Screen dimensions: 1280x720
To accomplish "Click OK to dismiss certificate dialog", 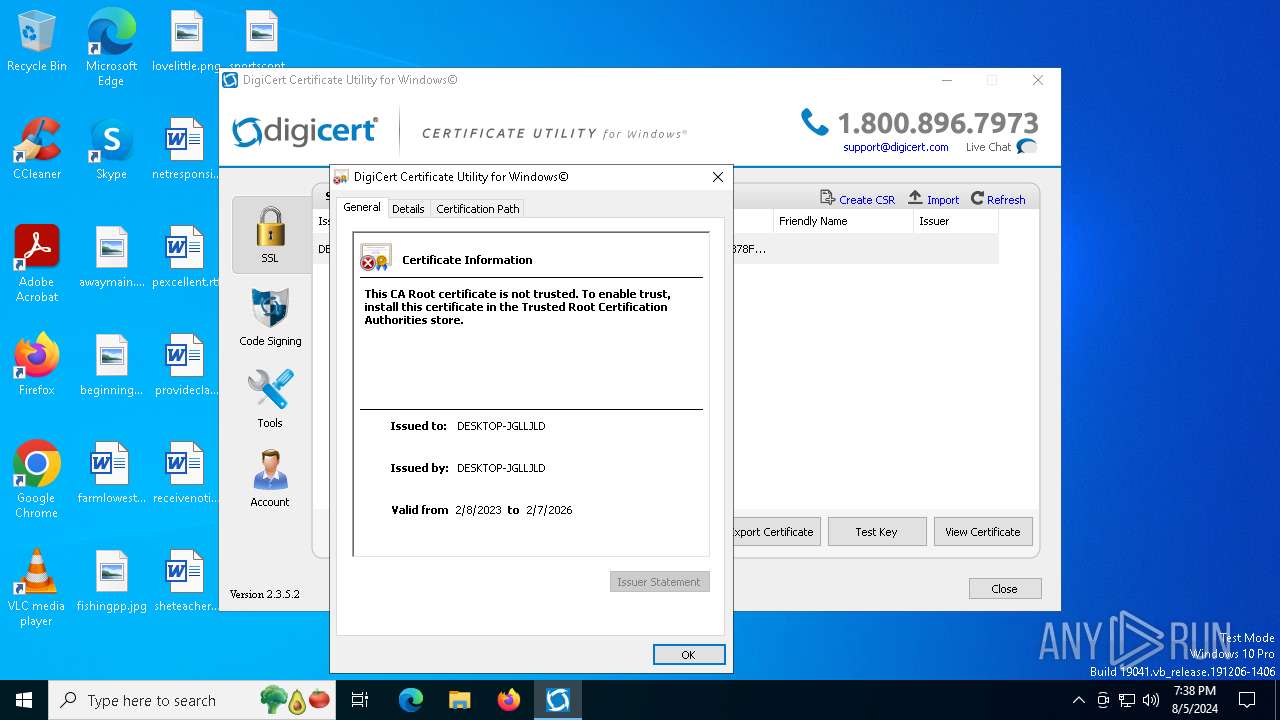I will click(x=688, y=655).
